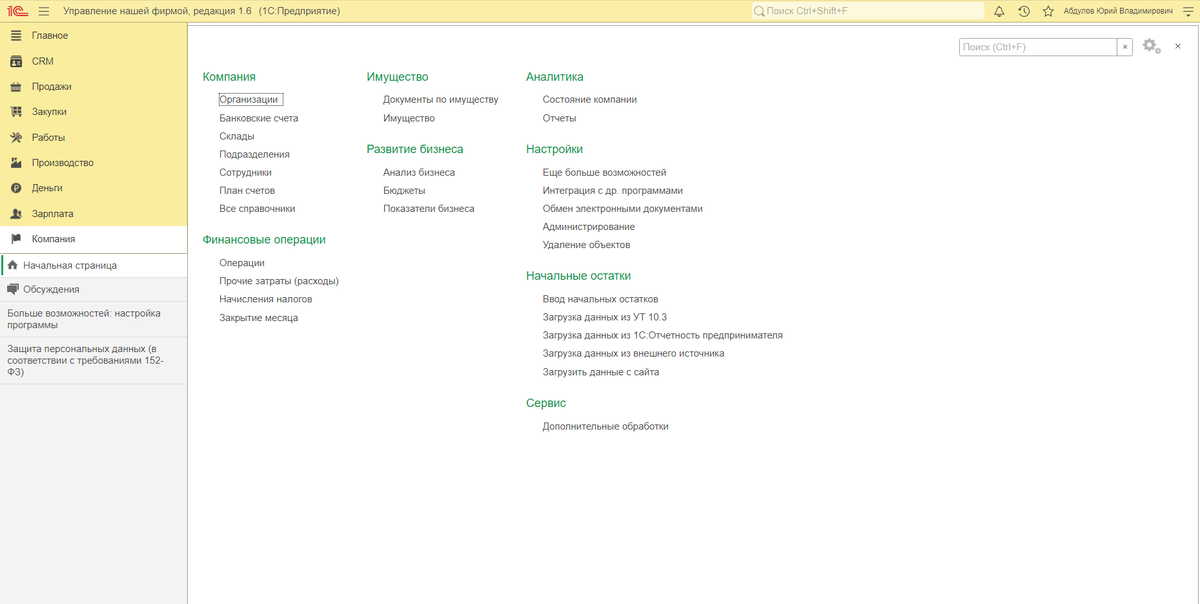Open Показатели бизнеса link

coord(429,208)
